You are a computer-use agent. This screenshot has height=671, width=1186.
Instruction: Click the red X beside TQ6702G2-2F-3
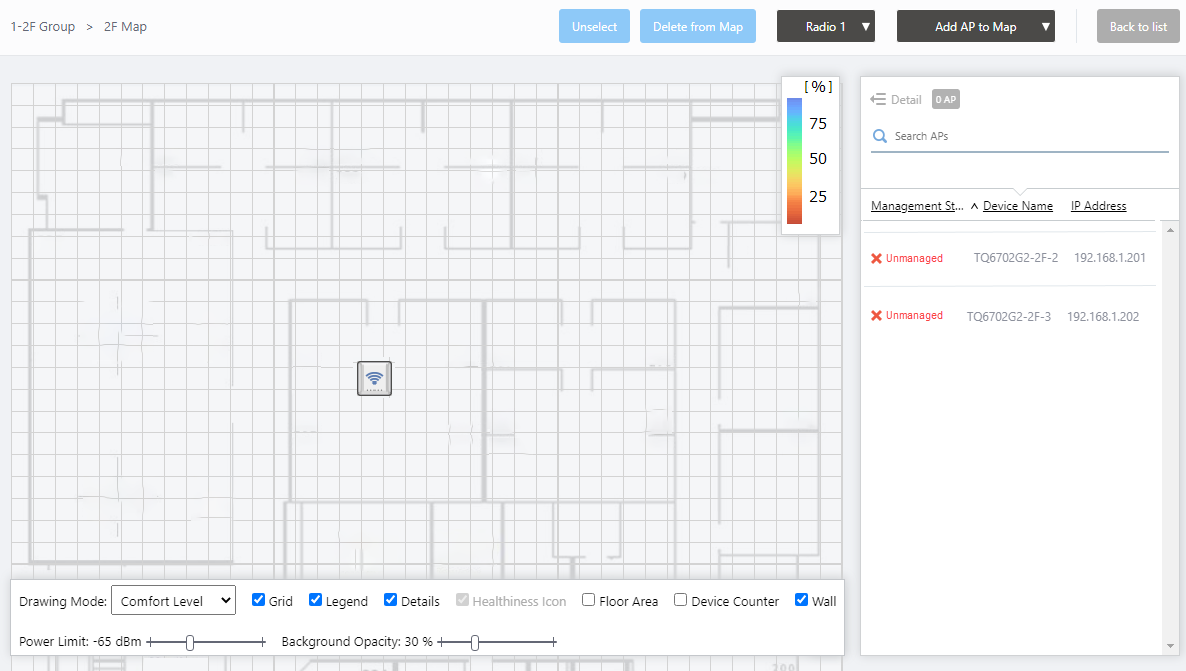(876, 316)
